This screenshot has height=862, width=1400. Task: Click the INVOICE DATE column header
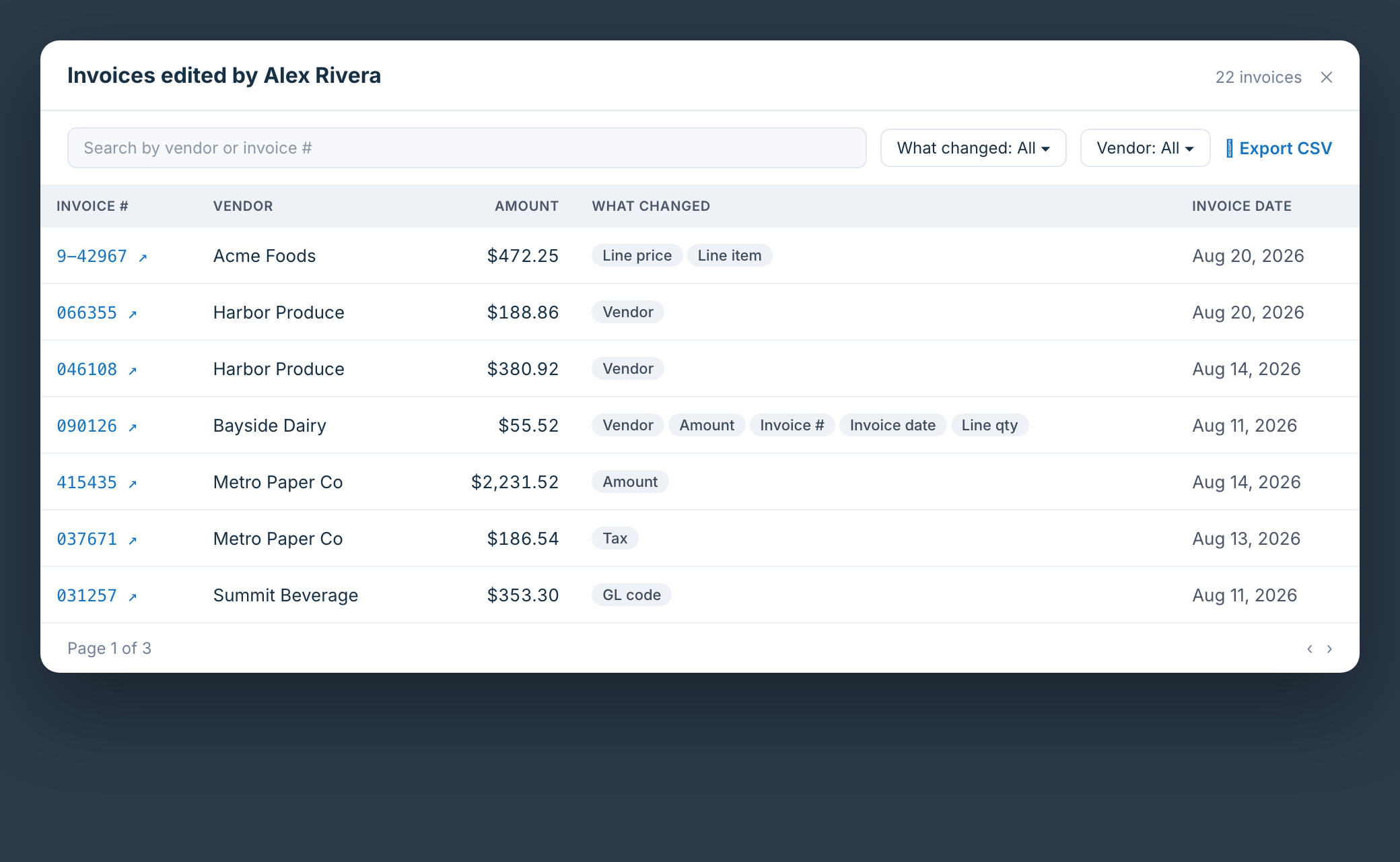(x=1242, y=206)
